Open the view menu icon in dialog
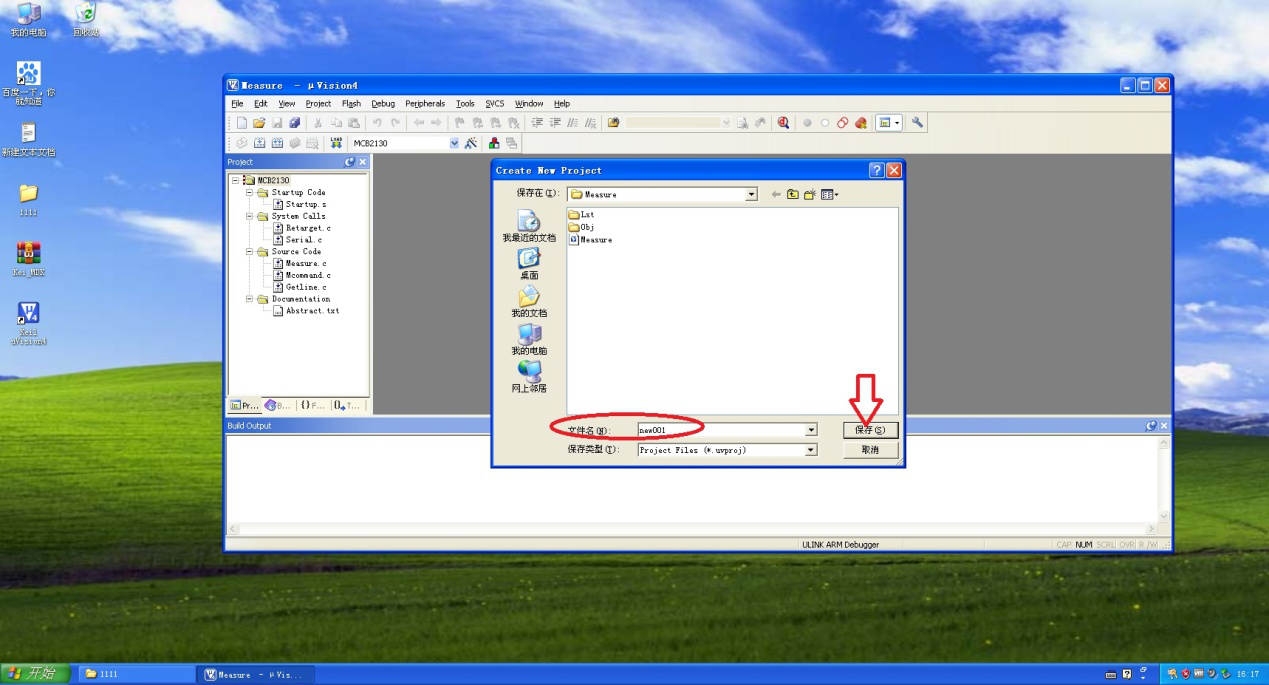1269x685 pixels. coord(829,195)
